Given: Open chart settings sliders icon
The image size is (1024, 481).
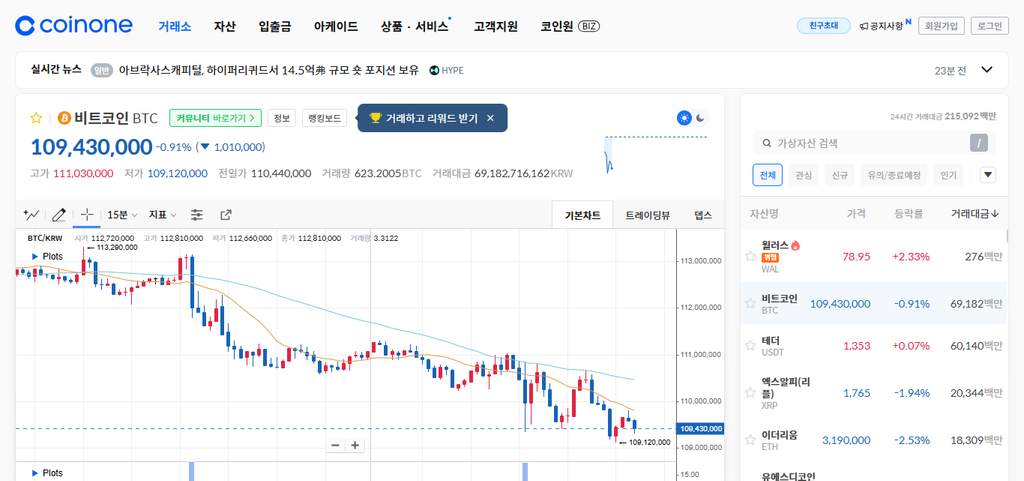Looking at the screenshot, I should [x=197, y=214].
